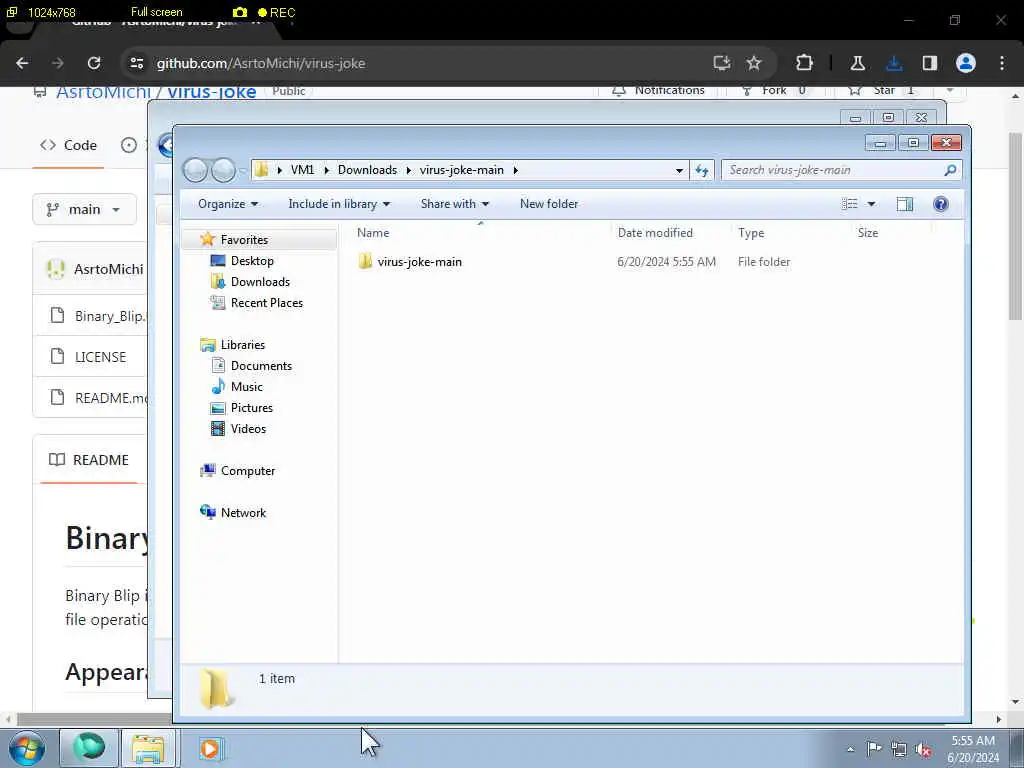
Task: Click Notifications button on GitHub page
Action: pos(658,91)
